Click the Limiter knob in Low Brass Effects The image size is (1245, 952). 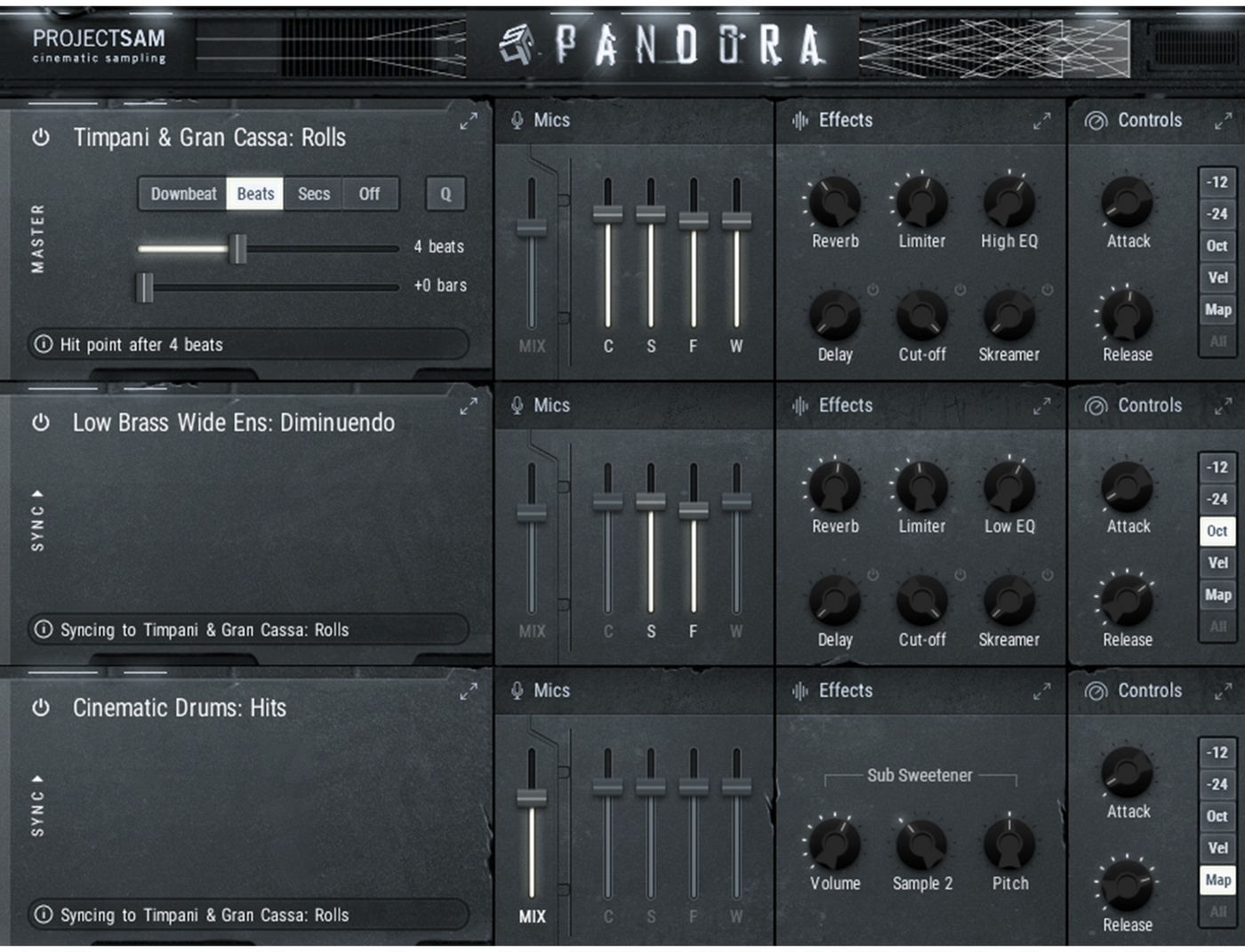pyautogui.click(x=922, y=487)
